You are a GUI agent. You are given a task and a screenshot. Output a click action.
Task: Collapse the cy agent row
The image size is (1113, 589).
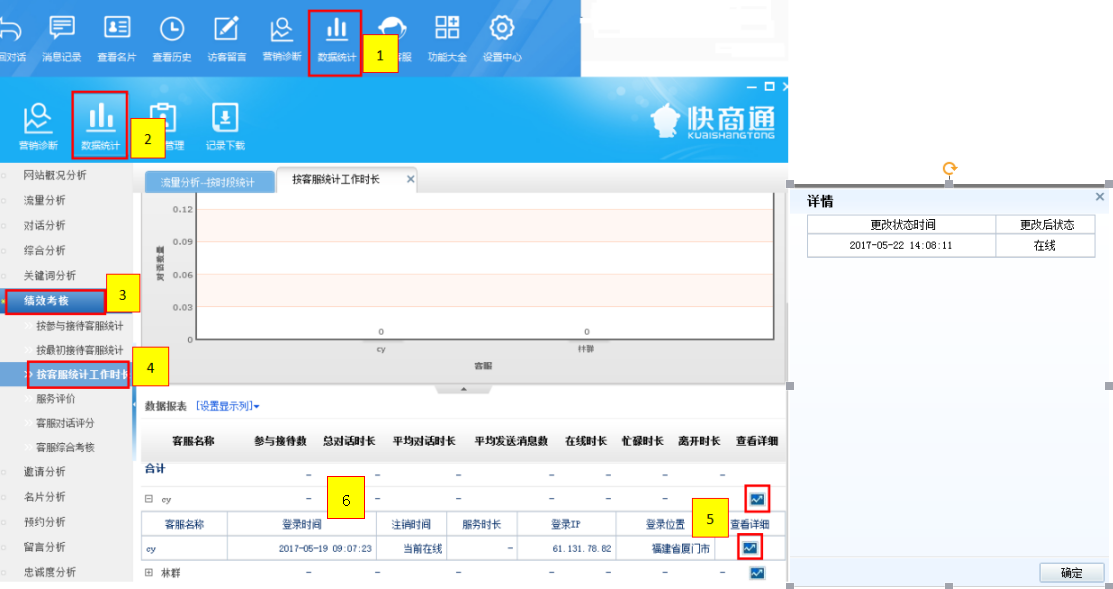point(149,498)
